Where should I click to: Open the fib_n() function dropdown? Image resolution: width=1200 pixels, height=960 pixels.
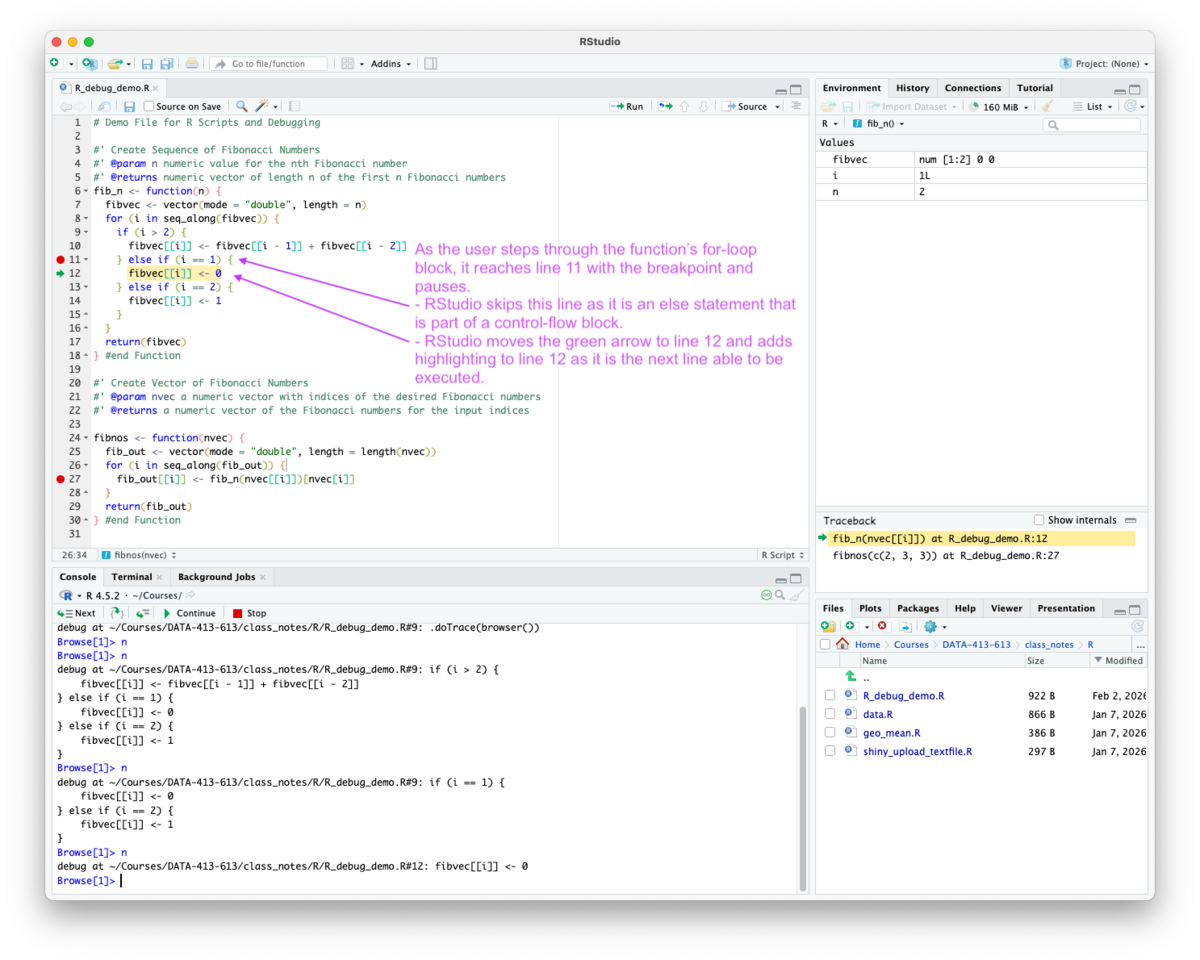(880, 123)
